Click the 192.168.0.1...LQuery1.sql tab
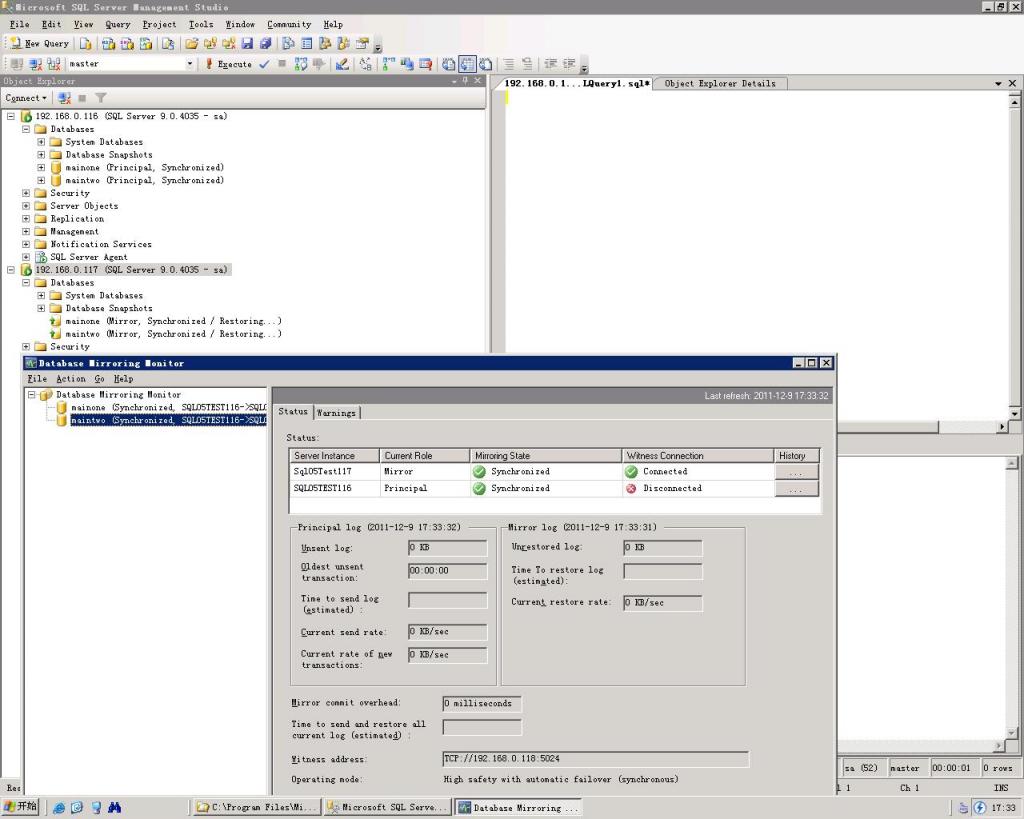This screenshot has height=819, width=1024. (x=577, y=84)
